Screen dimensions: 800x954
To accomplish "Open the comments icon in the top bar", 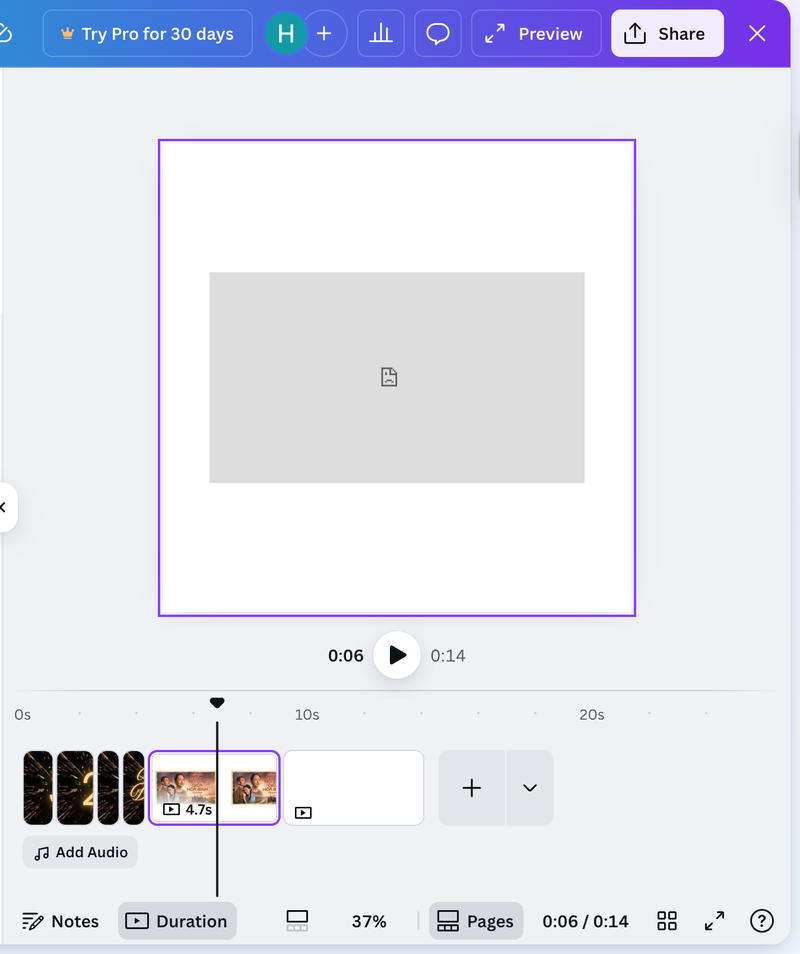I will (438, 33).
